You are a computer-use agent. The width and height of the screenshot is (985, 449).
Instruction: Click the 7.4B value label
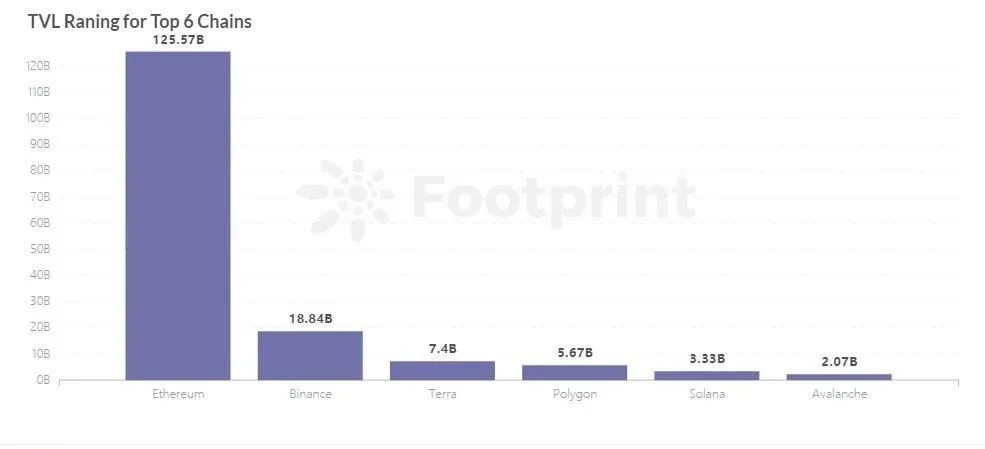(442, 349)
